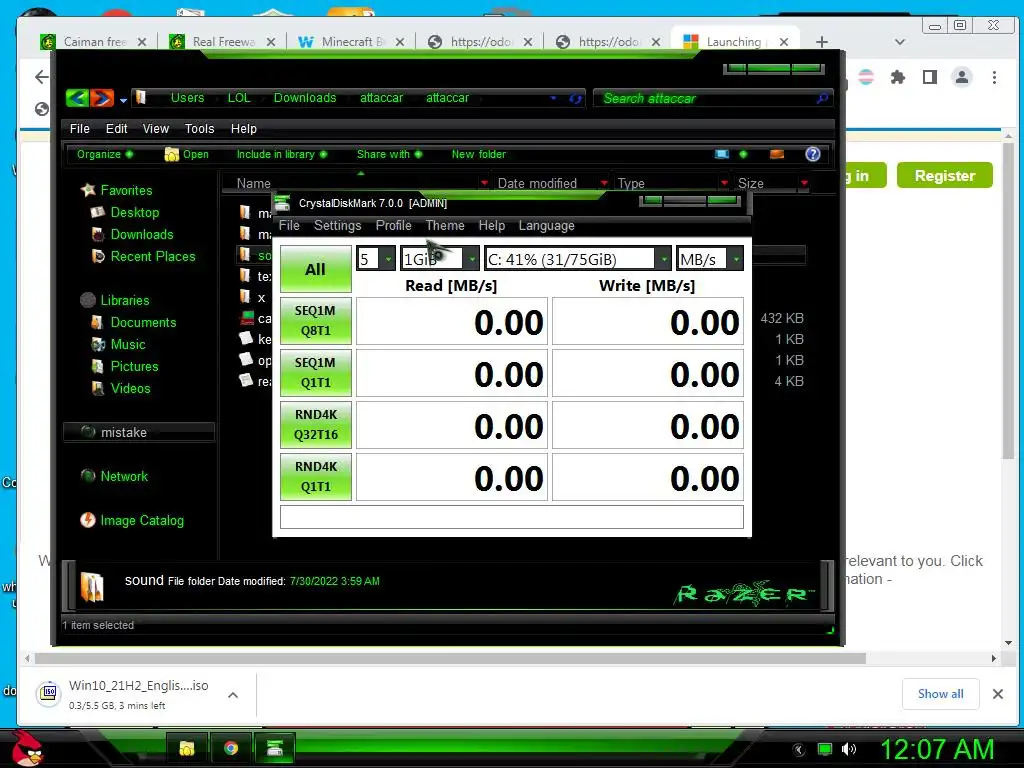This screenshot has width=1024, height=768.
Task: Switch to the Minecraft browser tab
Action: (x=353, y=42)
